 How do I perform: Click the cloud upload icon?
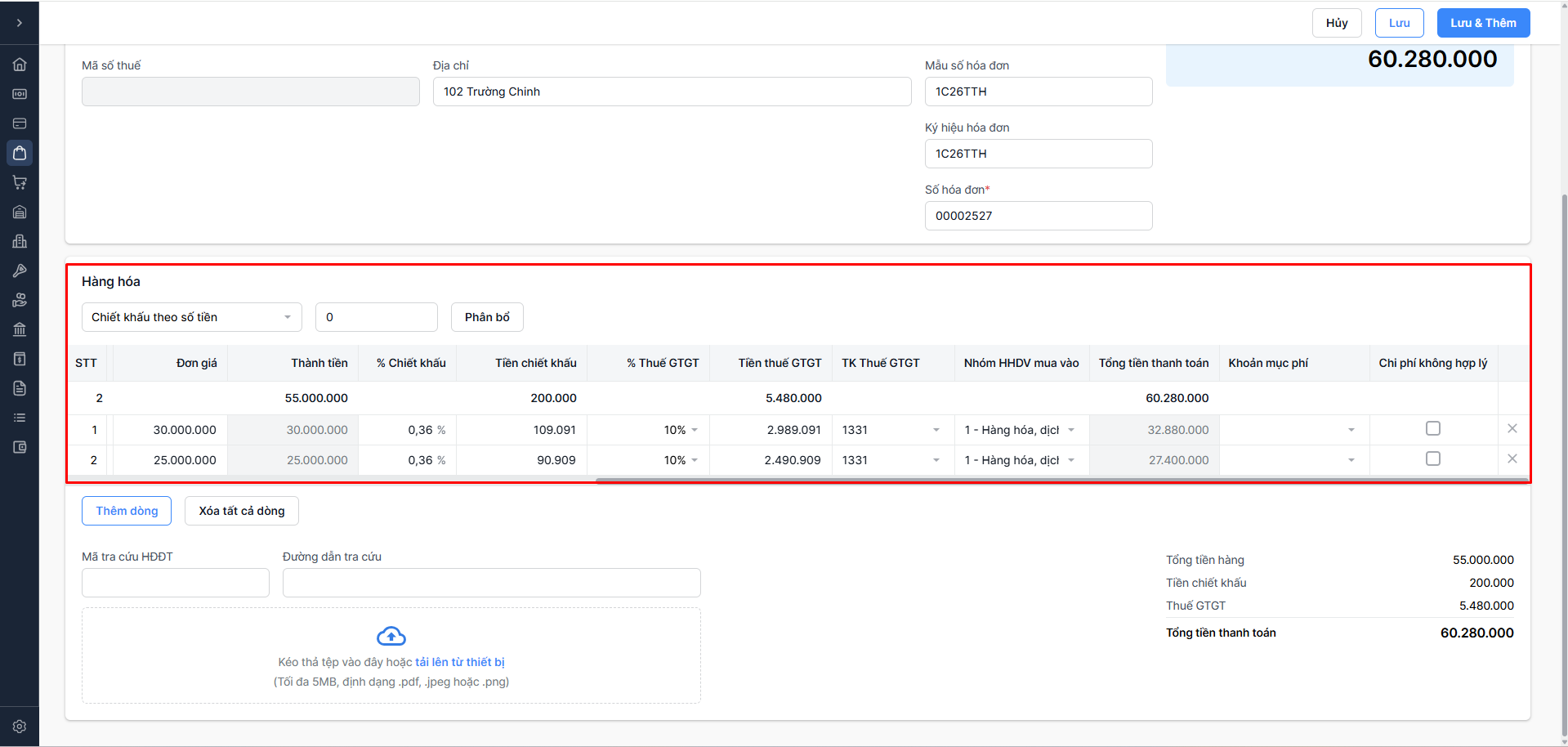point(391,636)
